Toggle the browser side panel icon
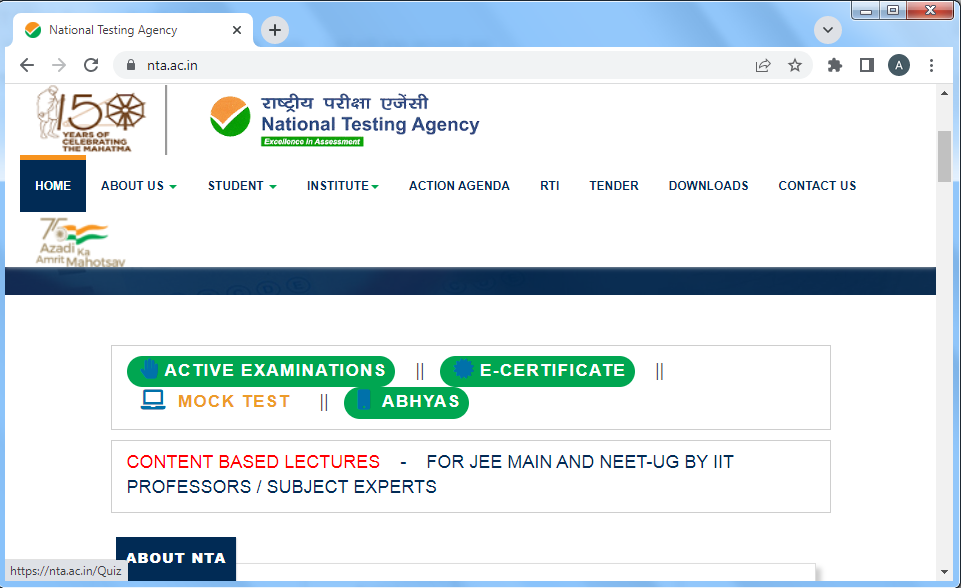 (867, 65)
